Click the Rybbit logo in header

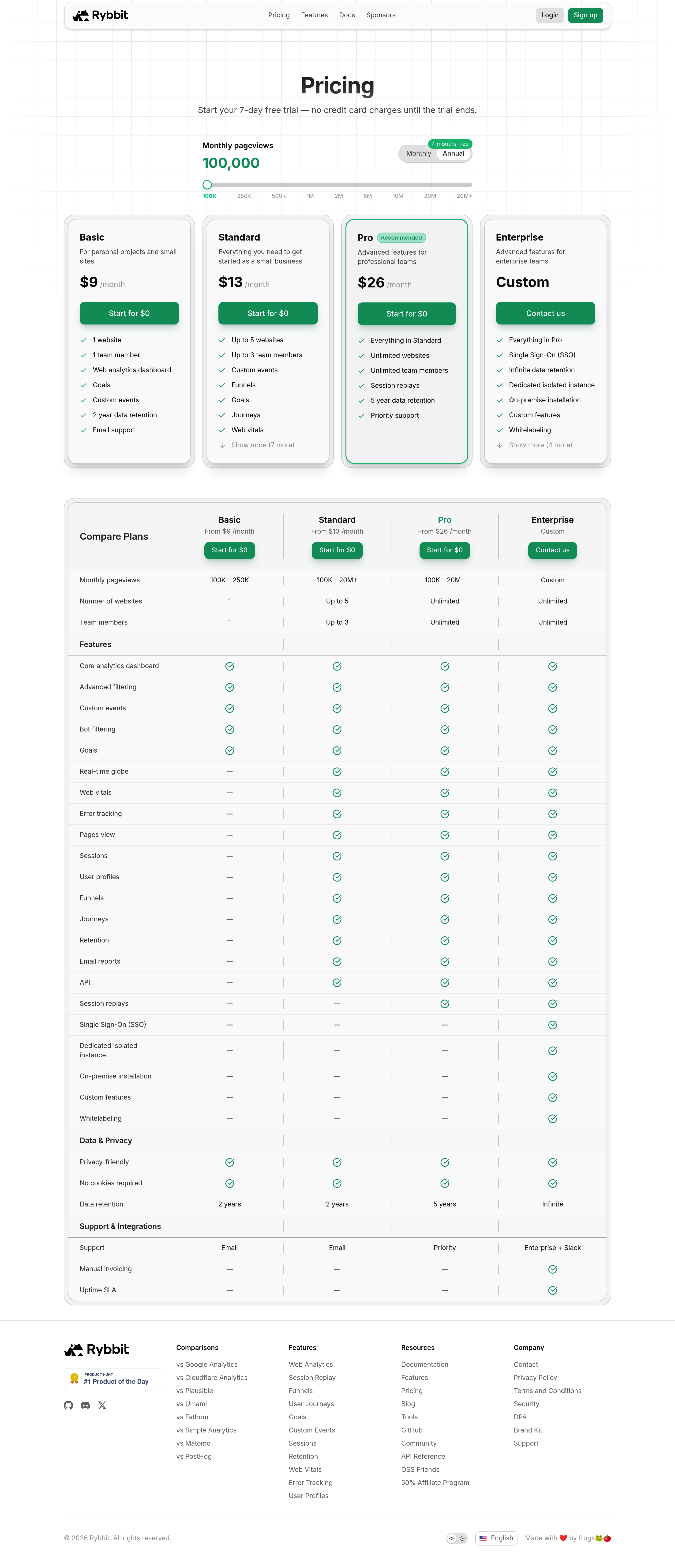100,15
